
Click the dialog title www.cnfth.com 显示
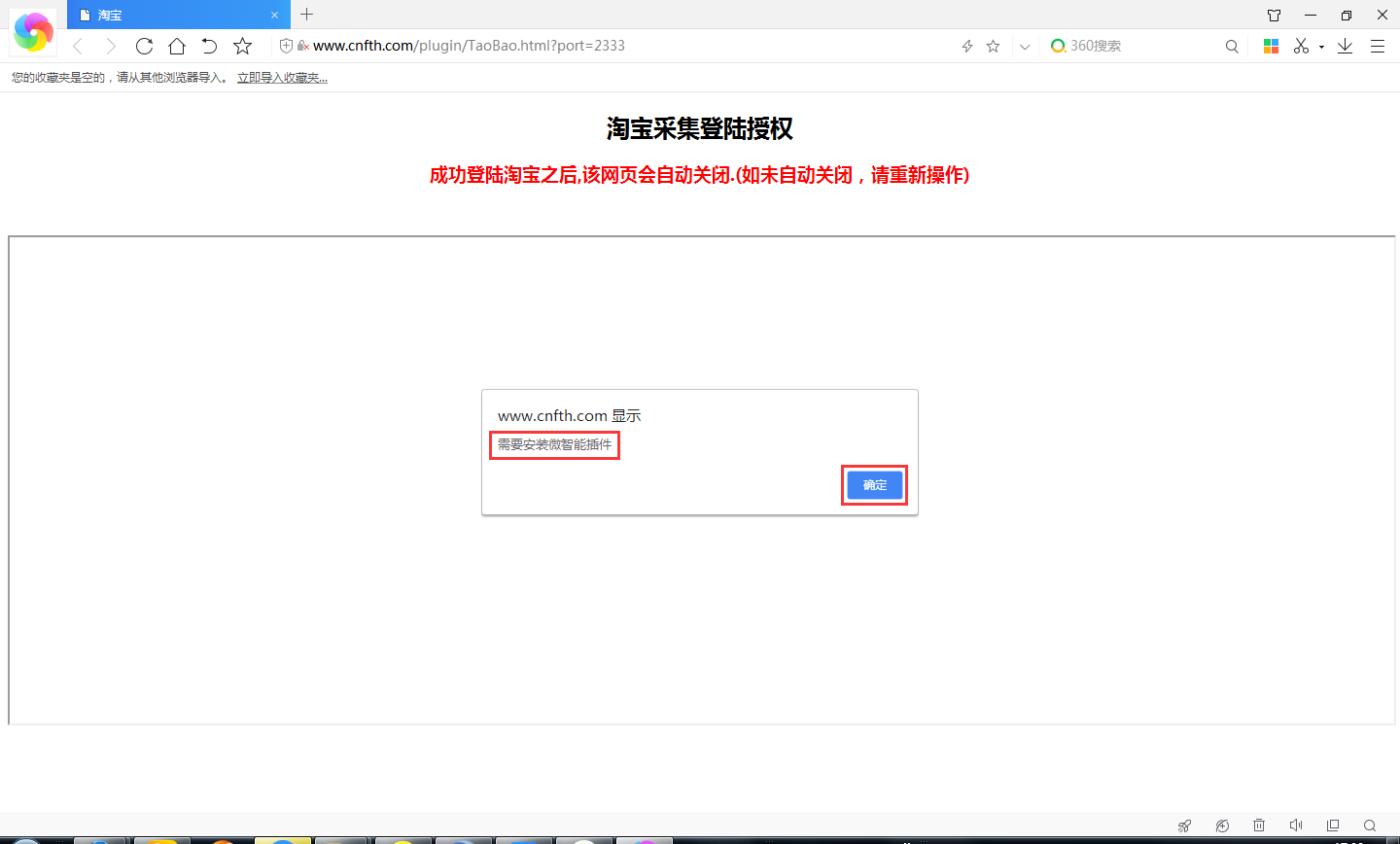(570, 415)
